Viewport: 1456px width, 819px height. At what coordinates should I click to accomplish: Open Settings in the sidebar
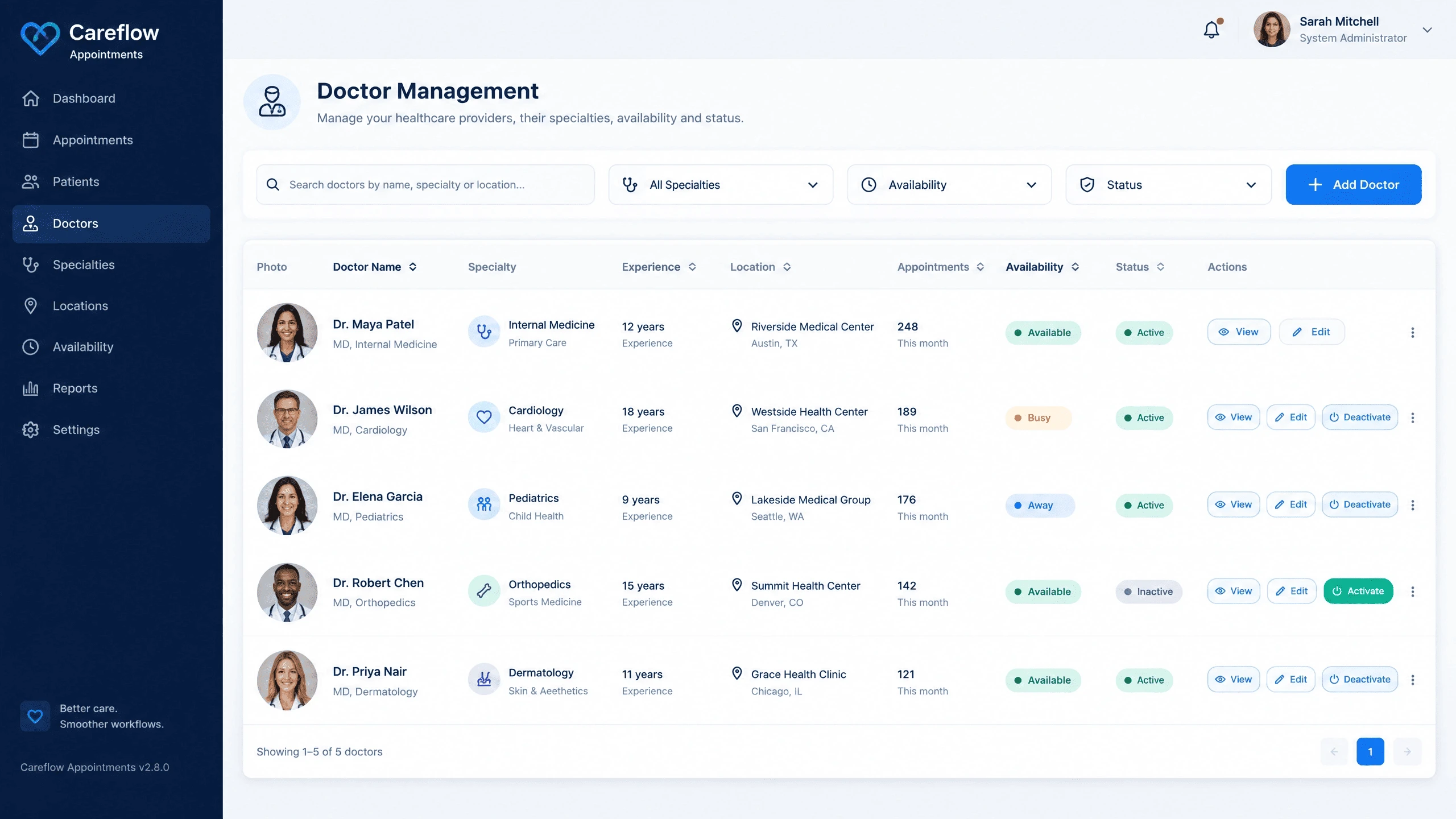(111, 430)
